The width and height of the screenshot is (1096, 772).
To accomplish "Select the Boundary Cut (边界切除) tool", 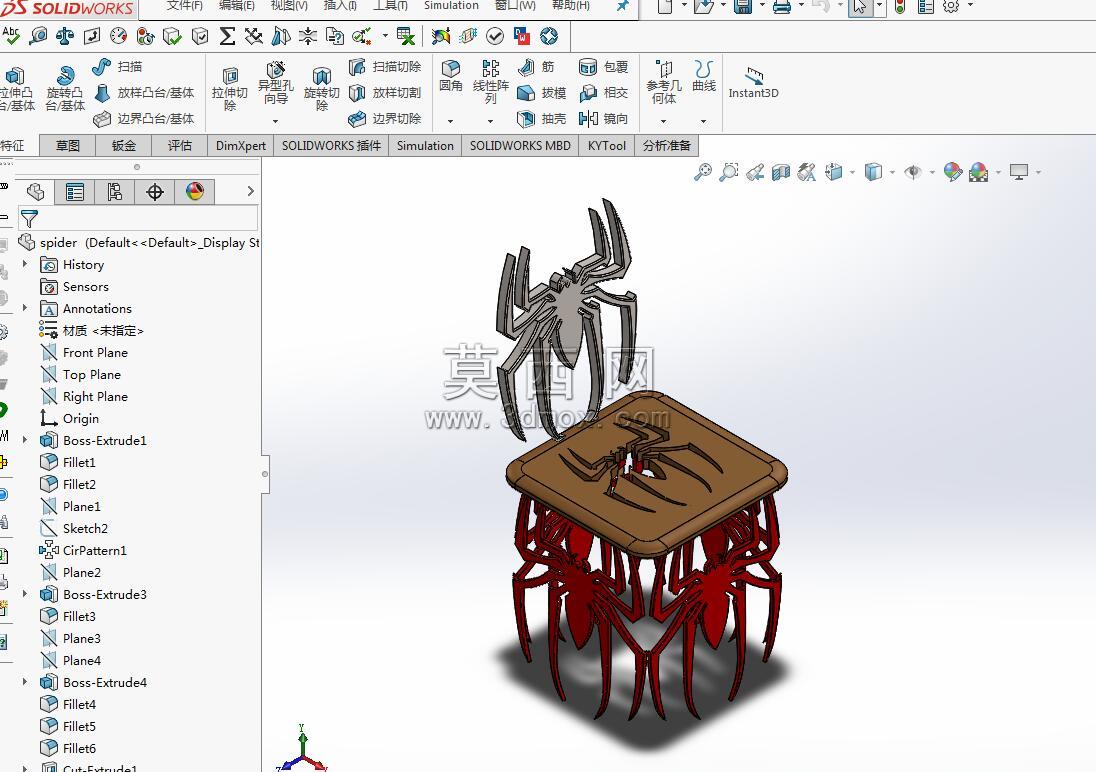I will click(x=385, y=118).
